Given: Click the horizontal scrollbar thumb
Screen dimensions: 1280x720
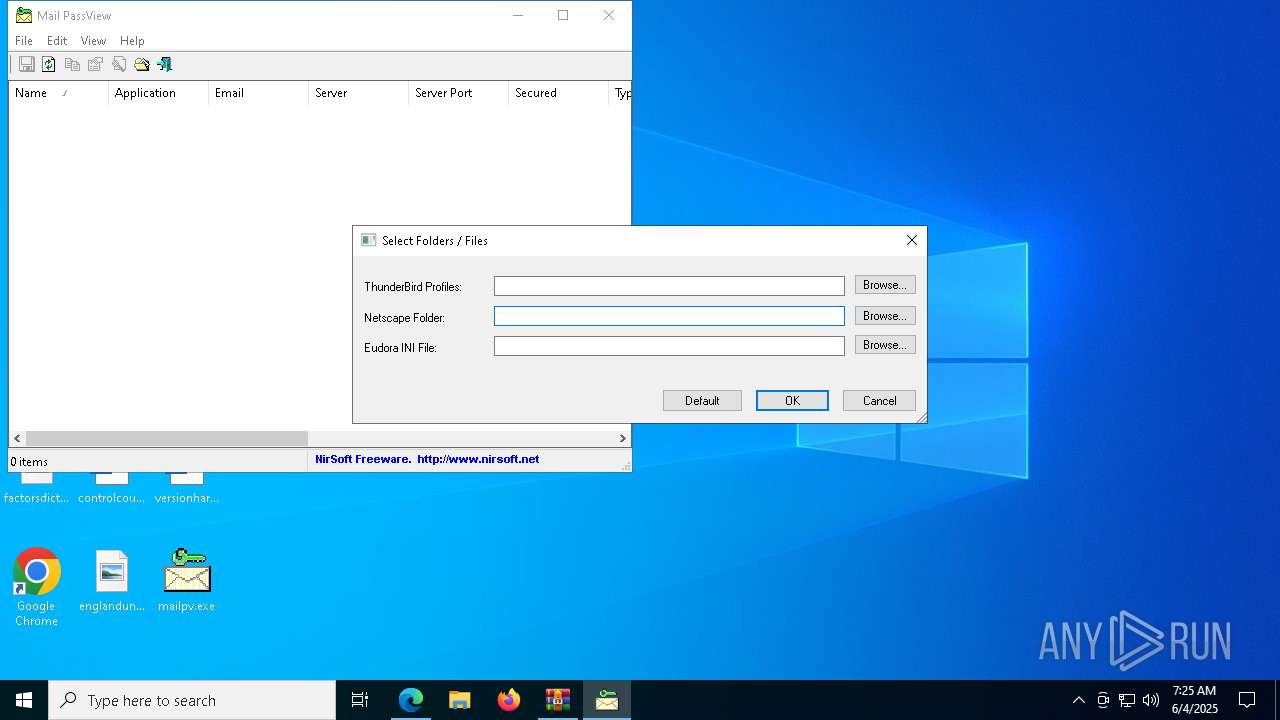Looking at the screenshot, I should 167,438.
